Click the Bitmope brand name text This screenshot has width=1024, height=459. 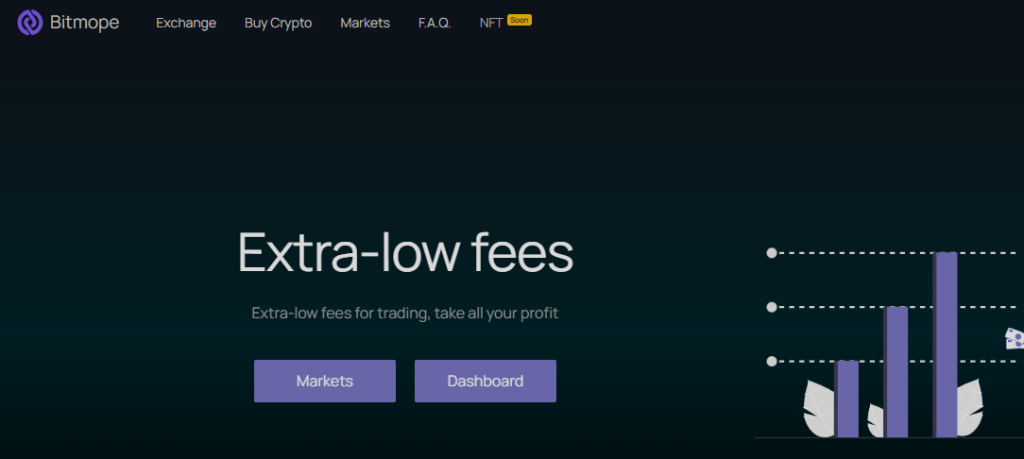(x=84, y=23)
